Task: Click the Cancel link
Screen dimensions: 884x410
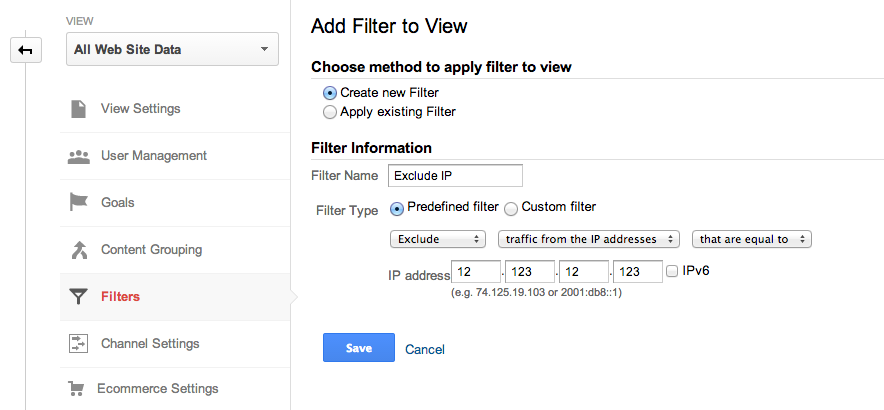Action: (425, 349)
